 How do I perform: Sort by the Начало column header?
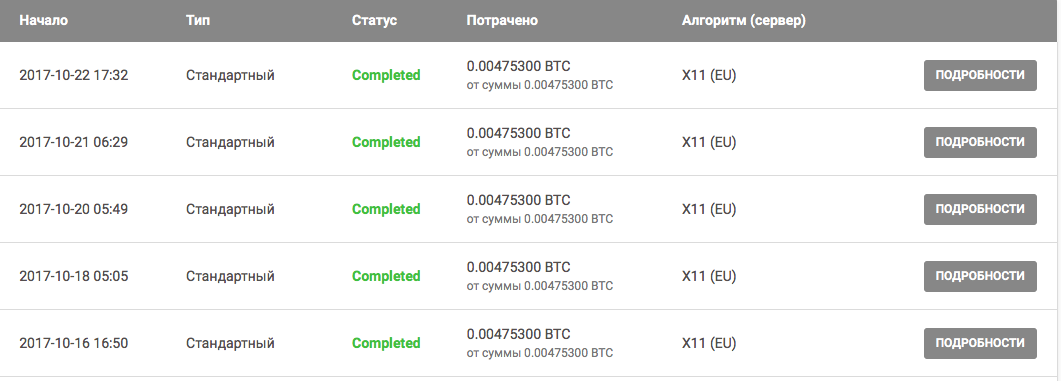pyautogui.click(x=43, y=20)
